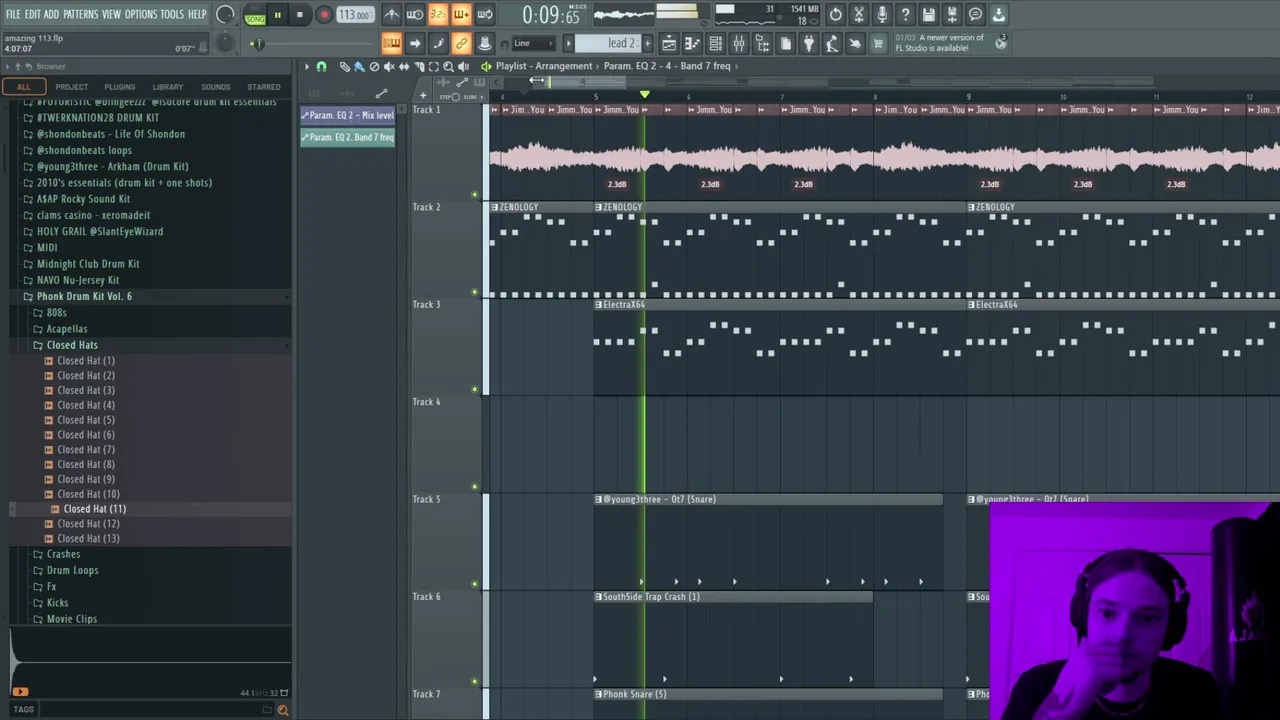Adjust the main volume knob
The height and width of the screenshot is (720, 1280).
coord(226,15)
